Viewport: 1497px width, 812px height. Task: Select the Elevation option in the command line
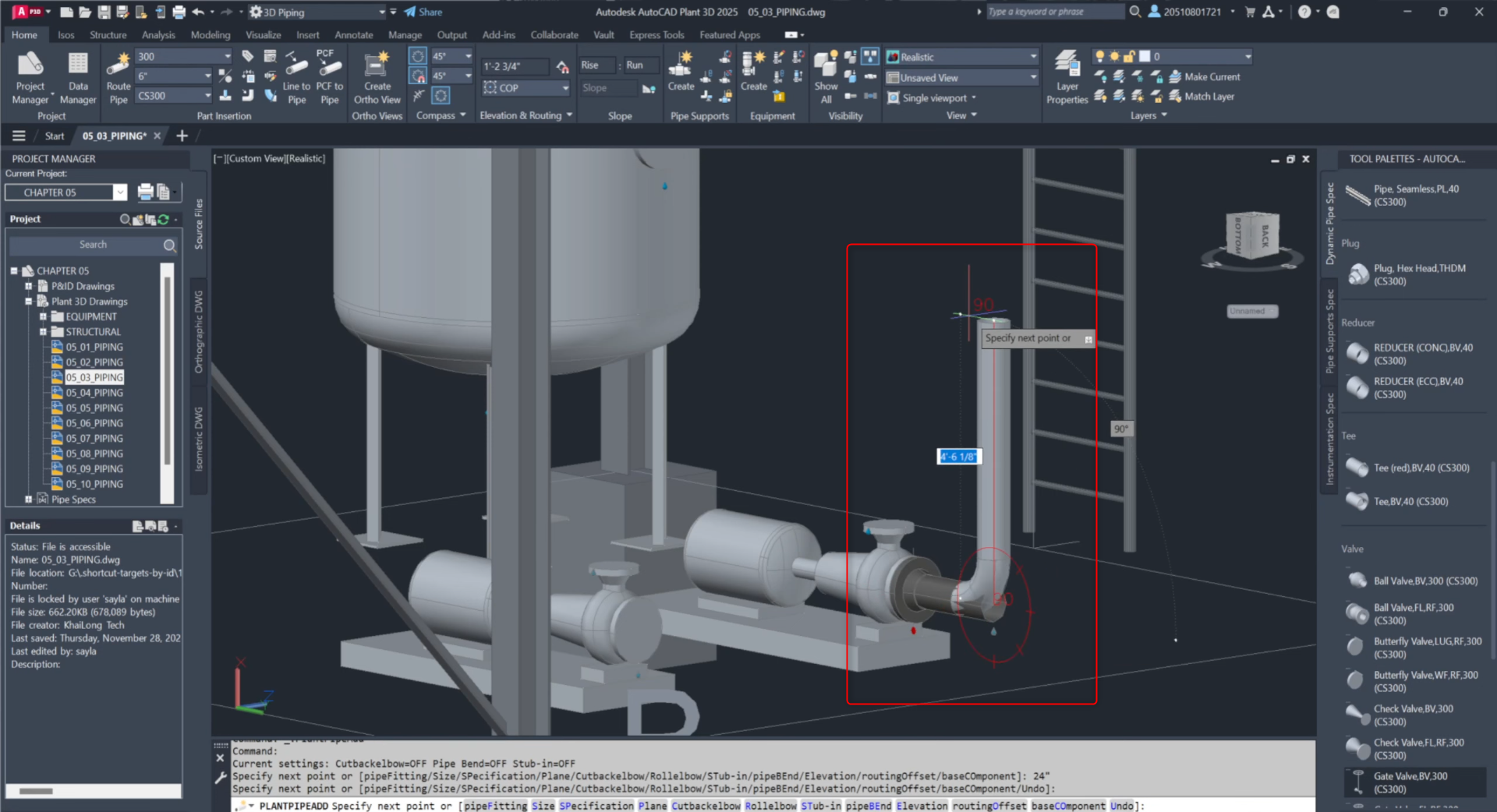point(922,806)
